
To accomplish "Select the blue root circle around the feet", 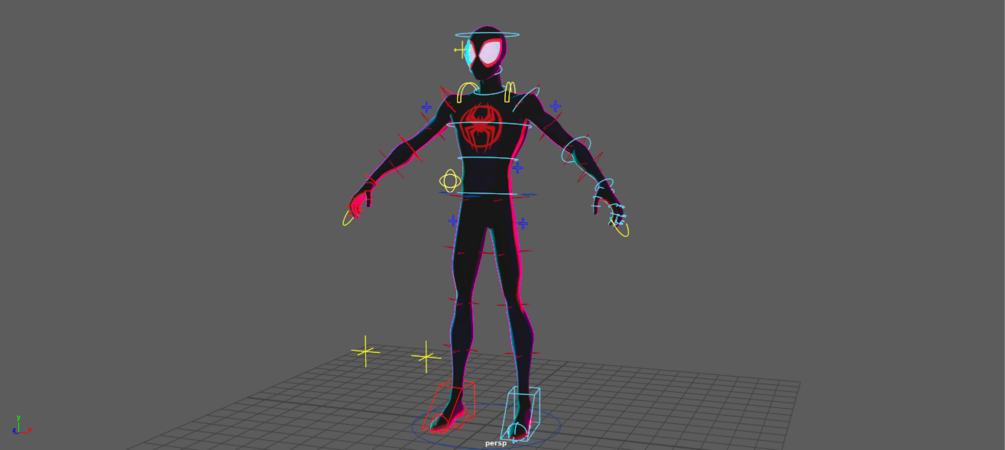I will click(486, 424).
